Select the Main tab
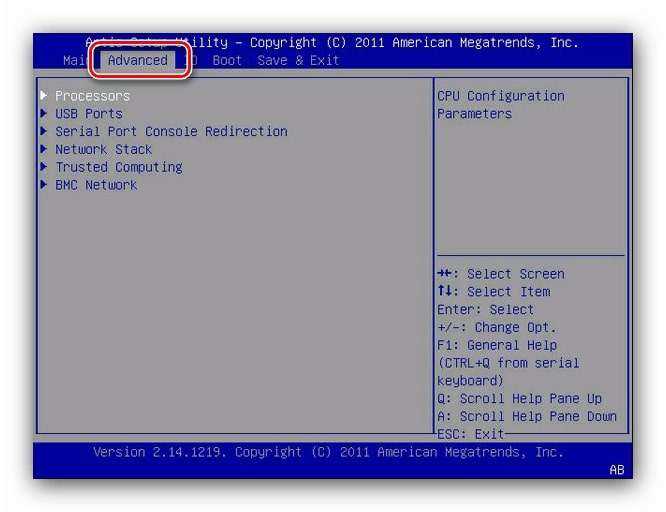This screenshot has height=512, width=666. [x=75, y=60]
